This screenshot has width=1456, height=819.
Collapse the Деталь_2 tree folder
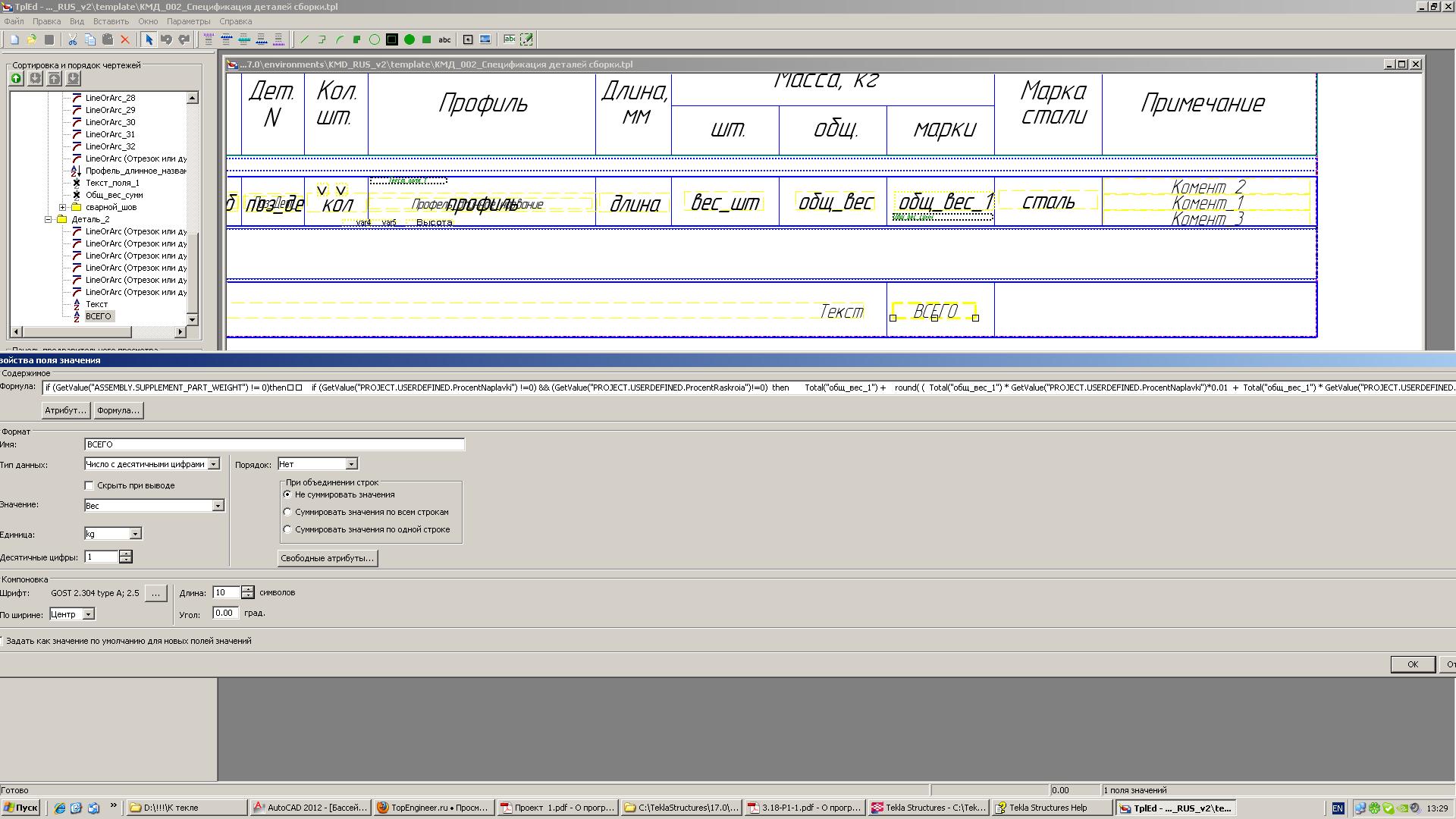(49, 219)
